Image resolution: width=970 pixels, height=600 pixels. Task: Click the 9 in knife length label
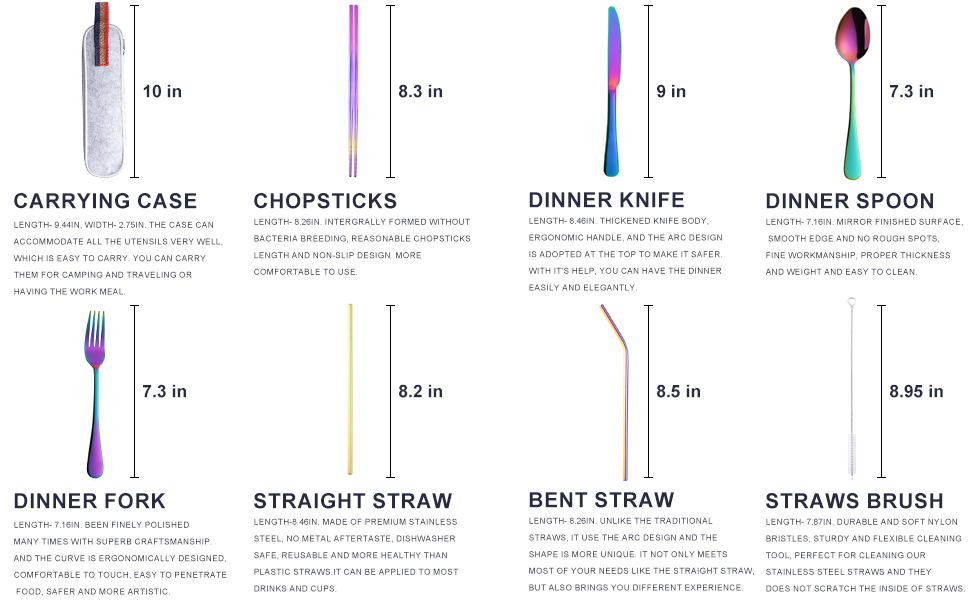(x=671, y=92)
